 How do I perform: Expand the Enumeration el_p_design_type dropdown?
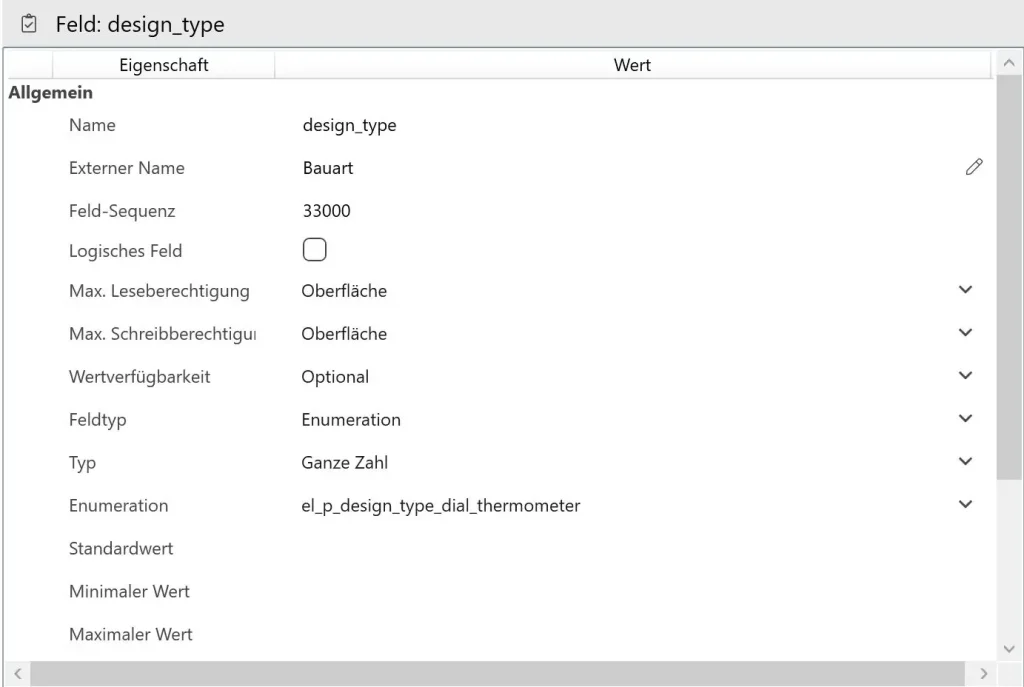tap(965, 505)
